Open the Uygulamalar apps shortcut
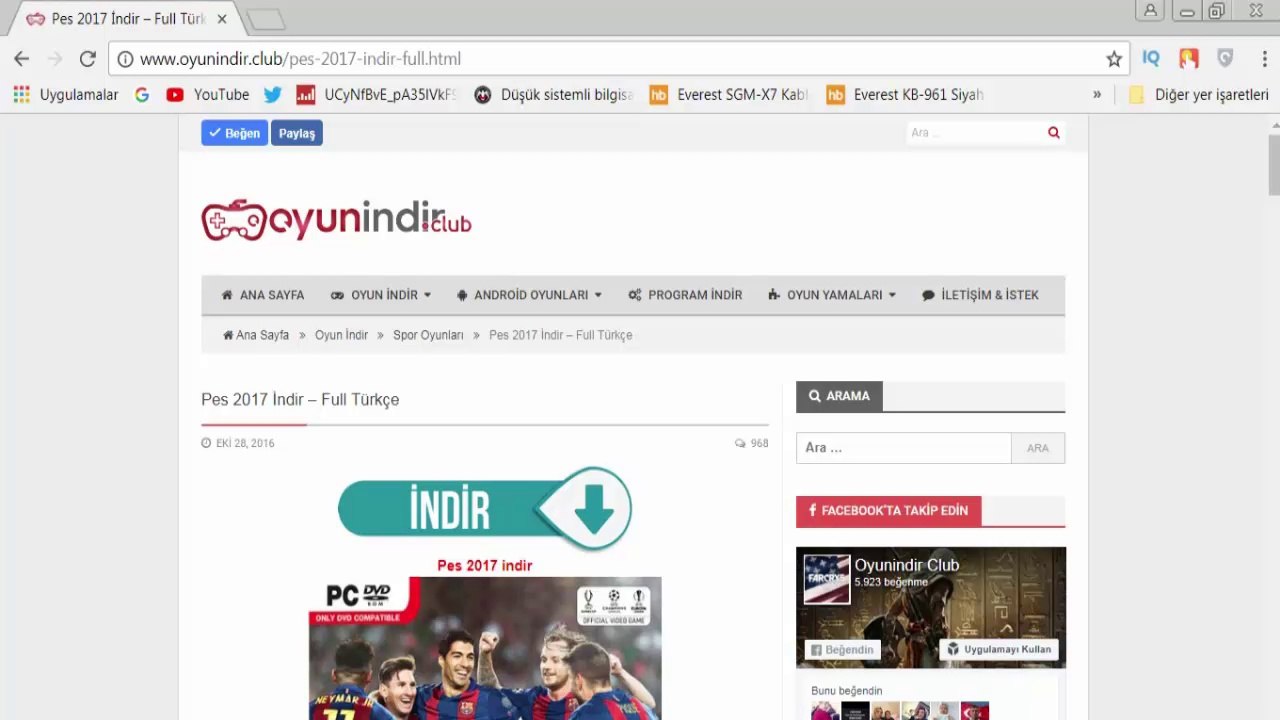Viewport: 1280px width, 720px height. pos(66,95)
